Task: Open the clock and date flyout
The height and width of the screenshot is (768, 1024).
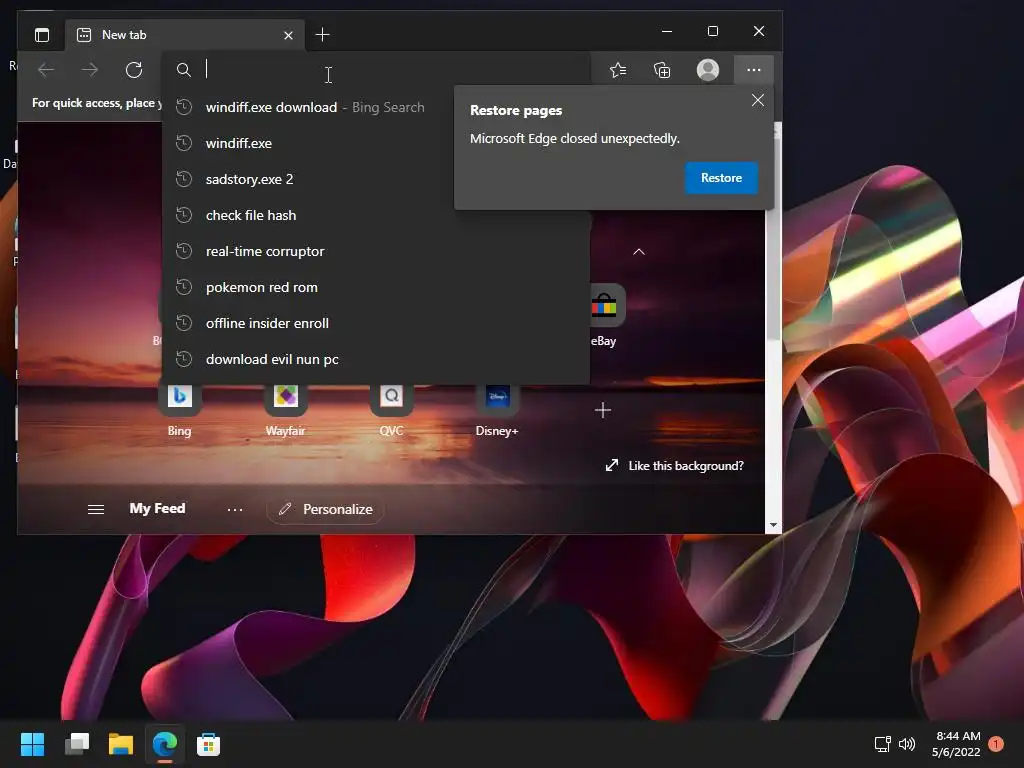Action: point(957,744)
